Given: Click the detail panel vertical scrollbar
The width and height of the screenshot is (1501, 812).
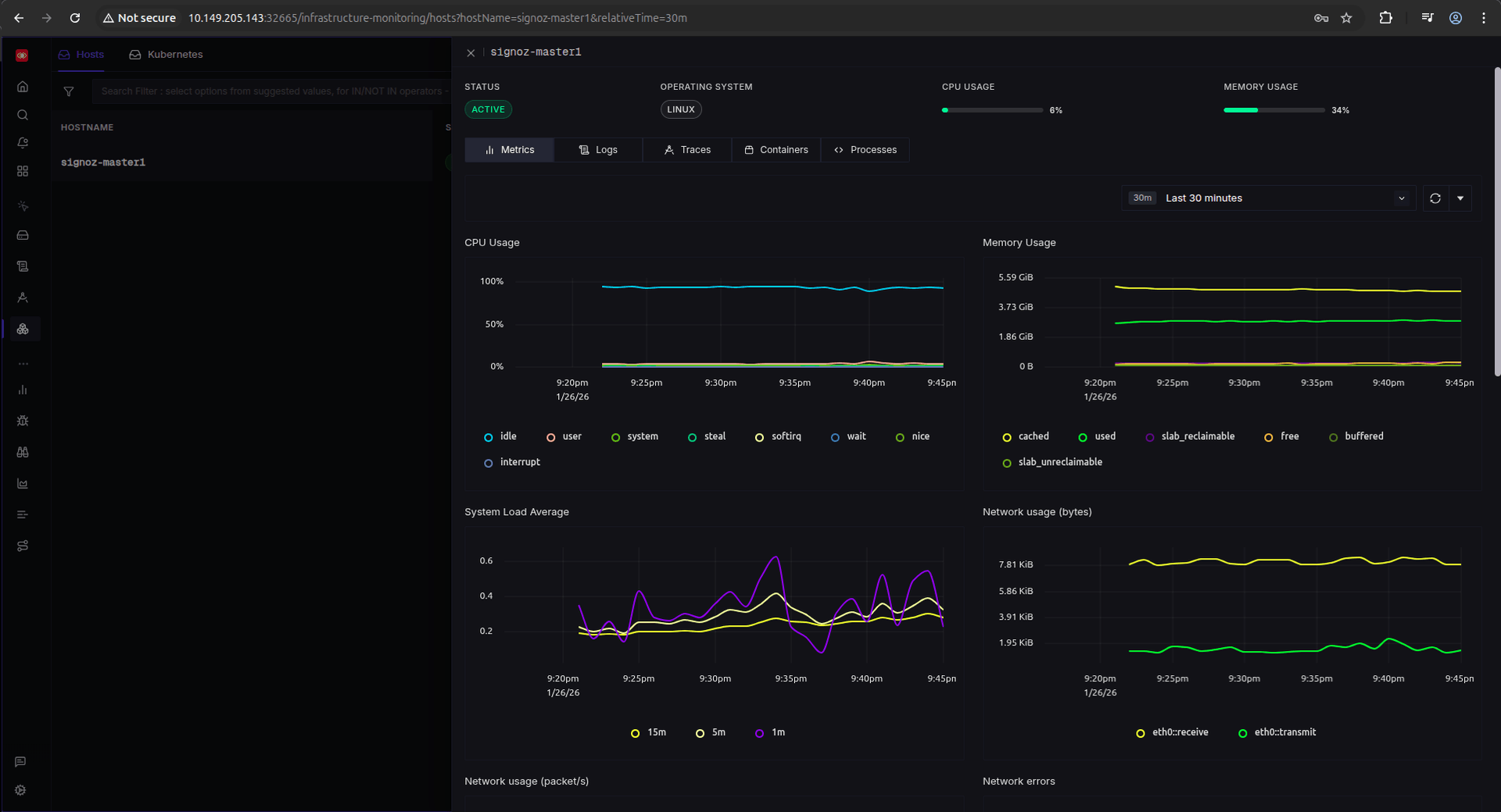Looking at the screenshot, I should (x=1497, y=223).
